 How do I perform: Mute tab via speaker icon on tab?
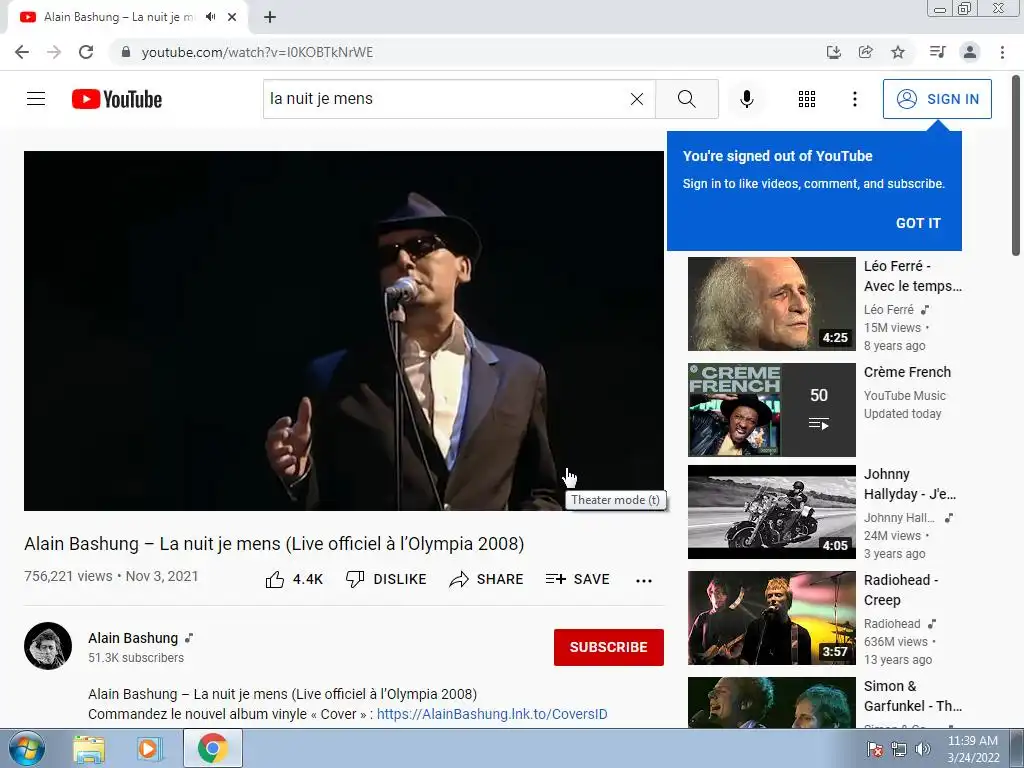click(210, 17)
